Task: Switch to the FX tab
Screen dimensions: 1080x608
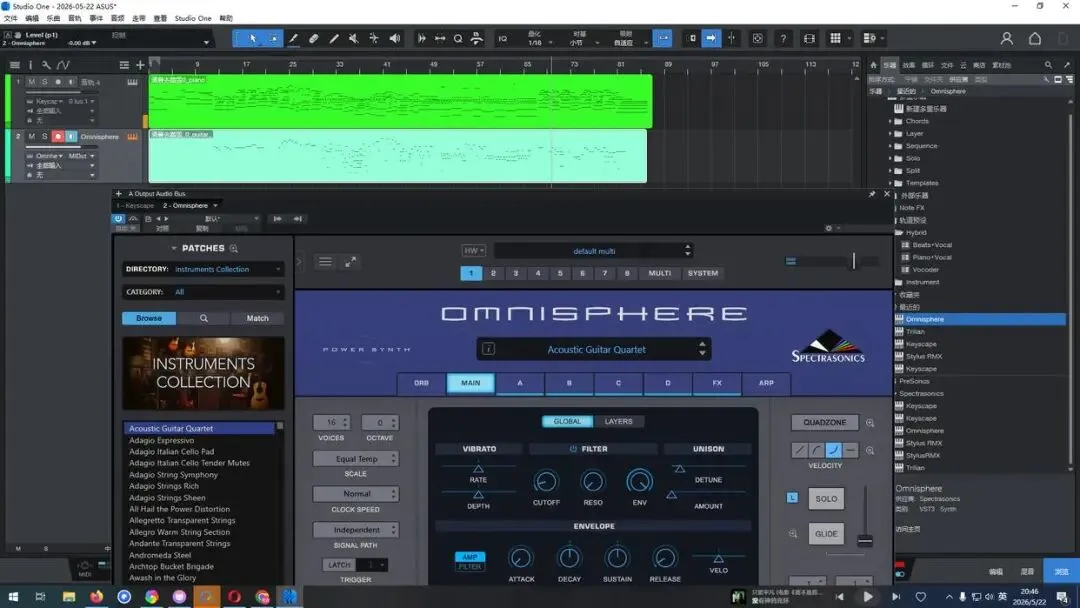Action: pos(717,383)
